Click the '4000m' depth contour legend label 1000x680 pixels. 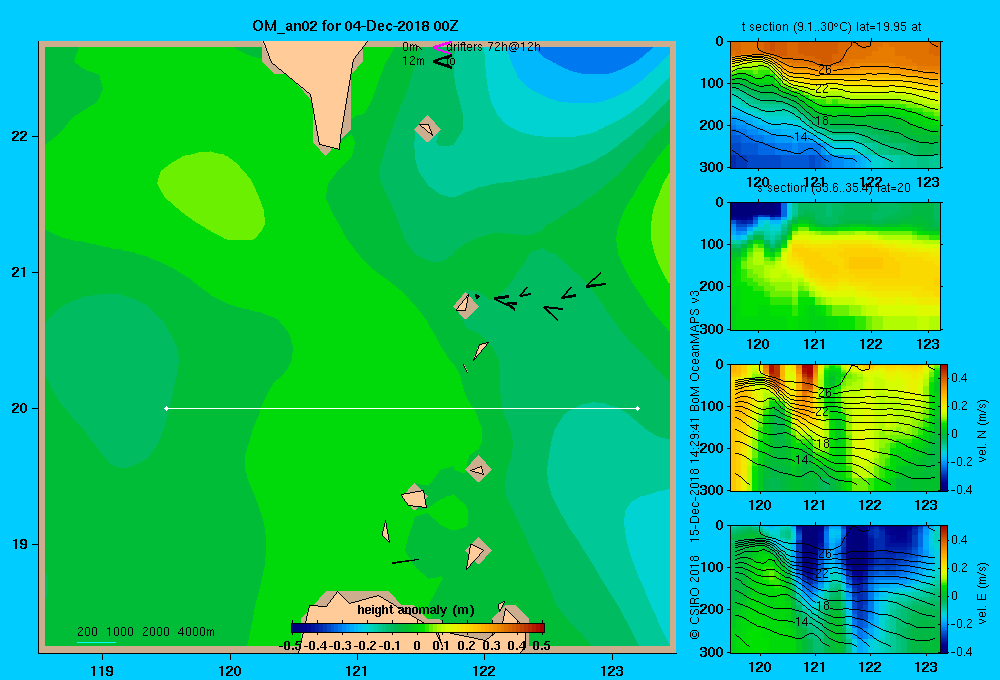196,632
